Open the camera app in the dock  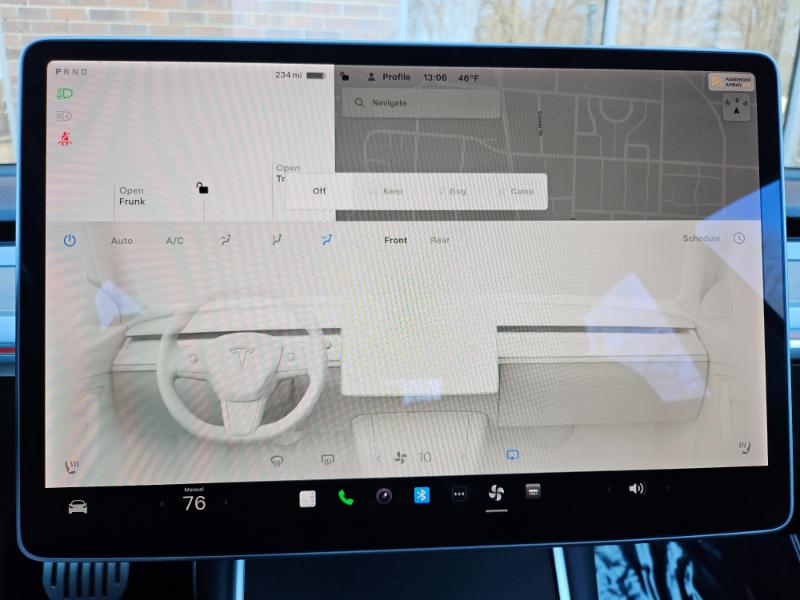pyautogui.click(x=383, y=496)
